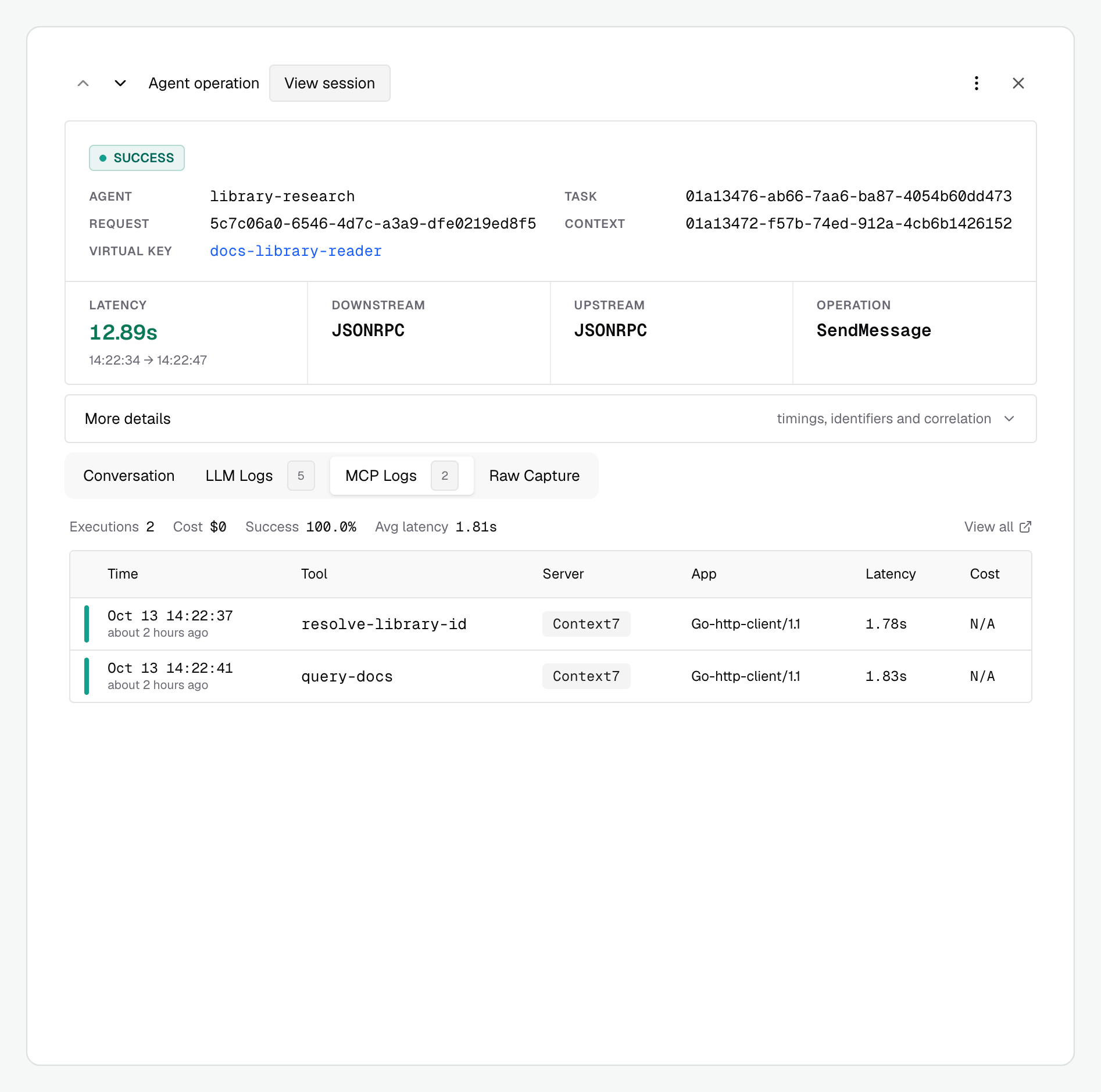1101x1092 pixels.
Task: Click the Context7 badge in resolve-library-id row
Action: [x=586, y=624]
